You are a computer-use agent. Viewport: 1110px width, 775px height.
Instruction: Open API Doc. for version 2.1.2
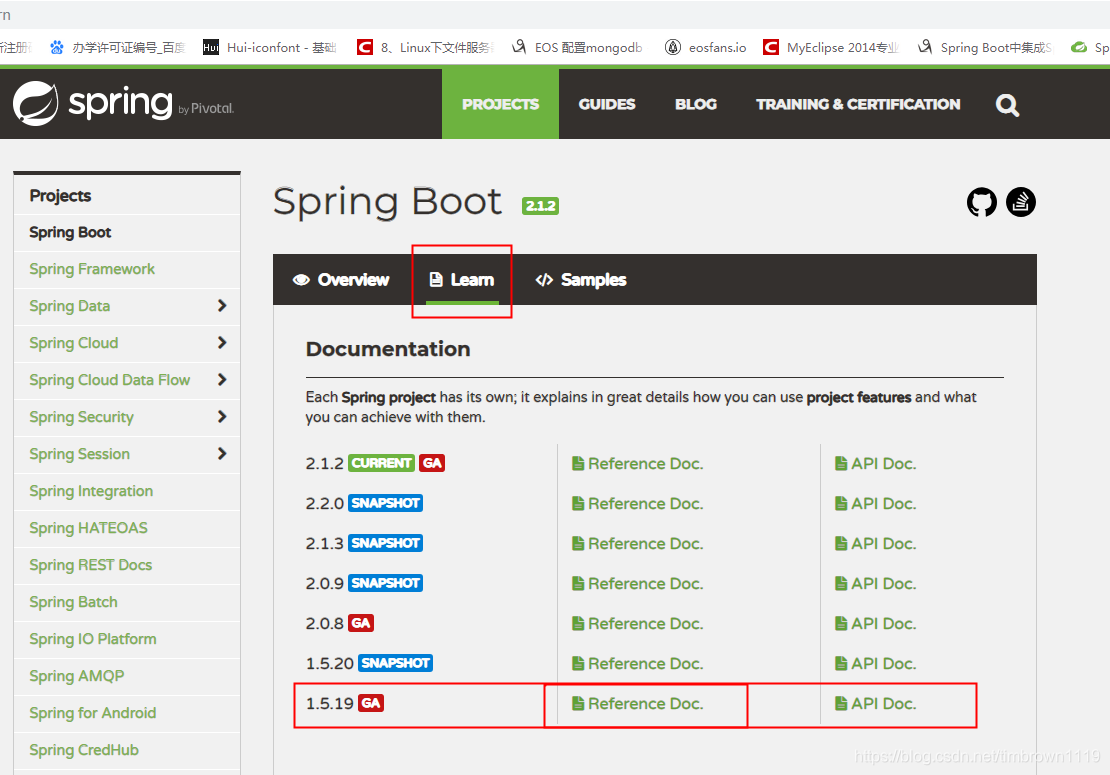tap(876, 464)
